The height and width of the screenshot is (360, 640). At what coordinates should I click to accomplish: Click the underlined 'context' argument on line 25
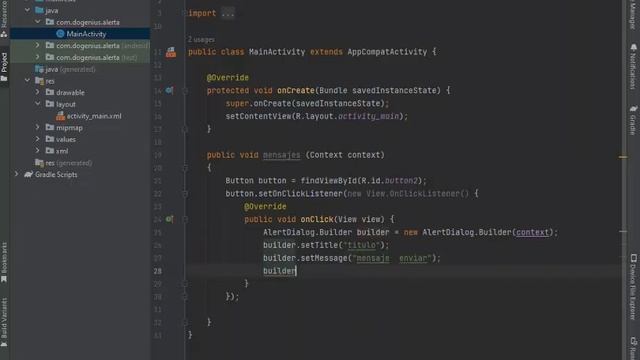click(x=532, y=232)
